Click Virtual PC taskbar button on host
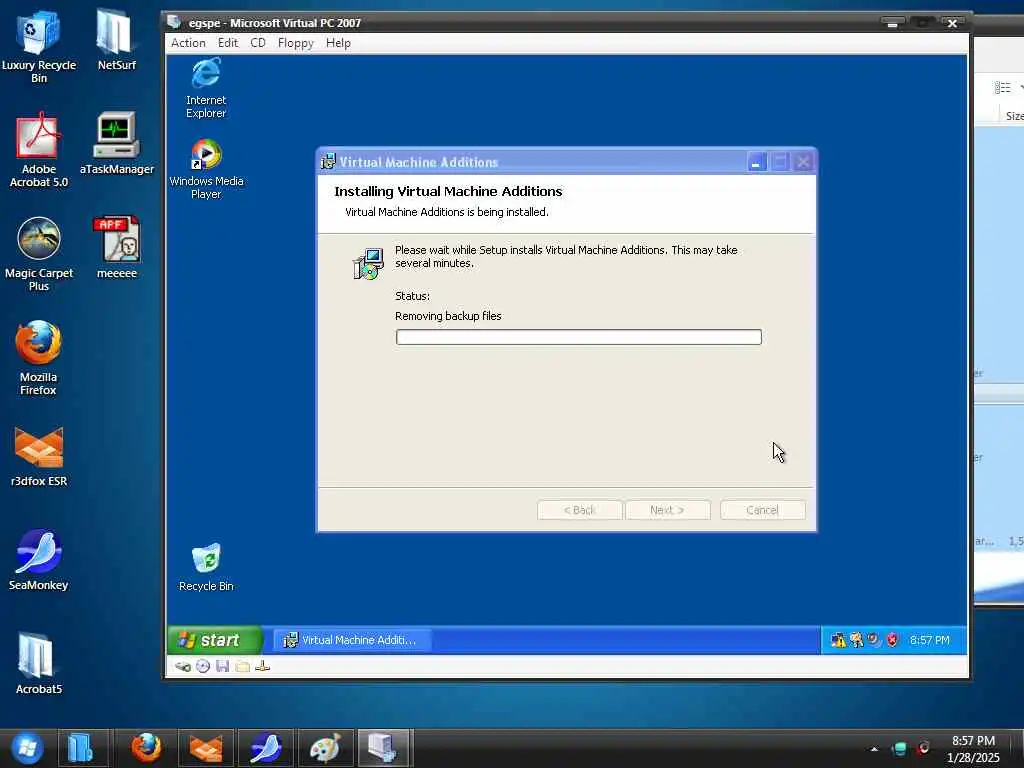Image resolution: width=1024 pixels, height=768 pixels. point(384,748)
